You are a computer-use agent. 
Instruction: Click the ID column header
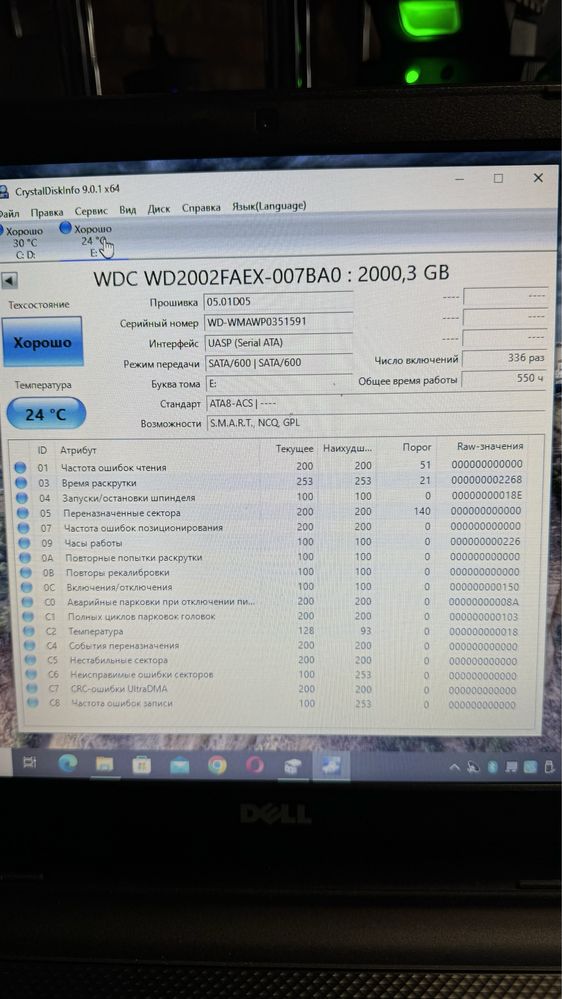point(42,450)
